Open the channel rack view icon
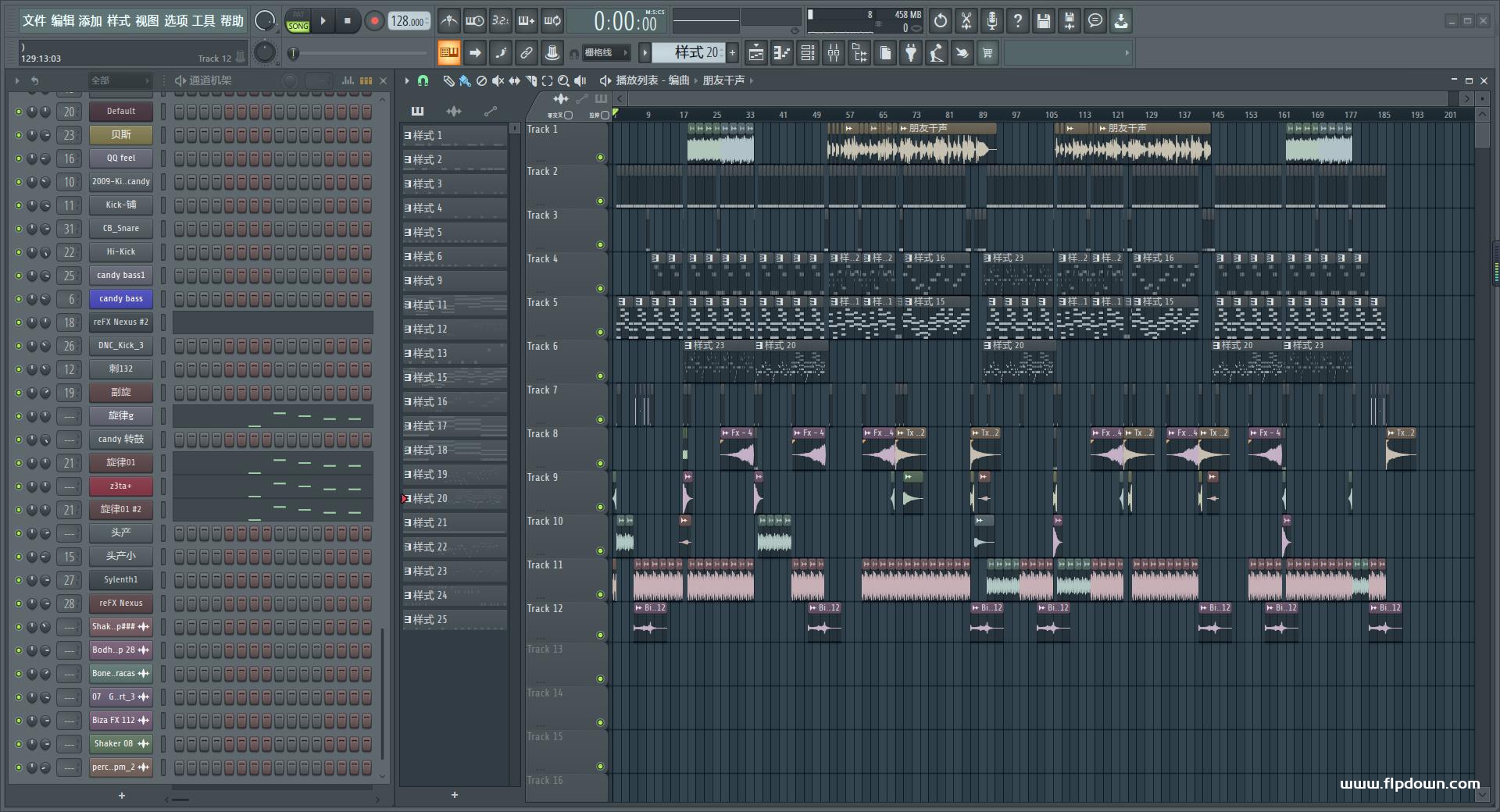This screenshot has height=812, width=1500. [808, 53]
